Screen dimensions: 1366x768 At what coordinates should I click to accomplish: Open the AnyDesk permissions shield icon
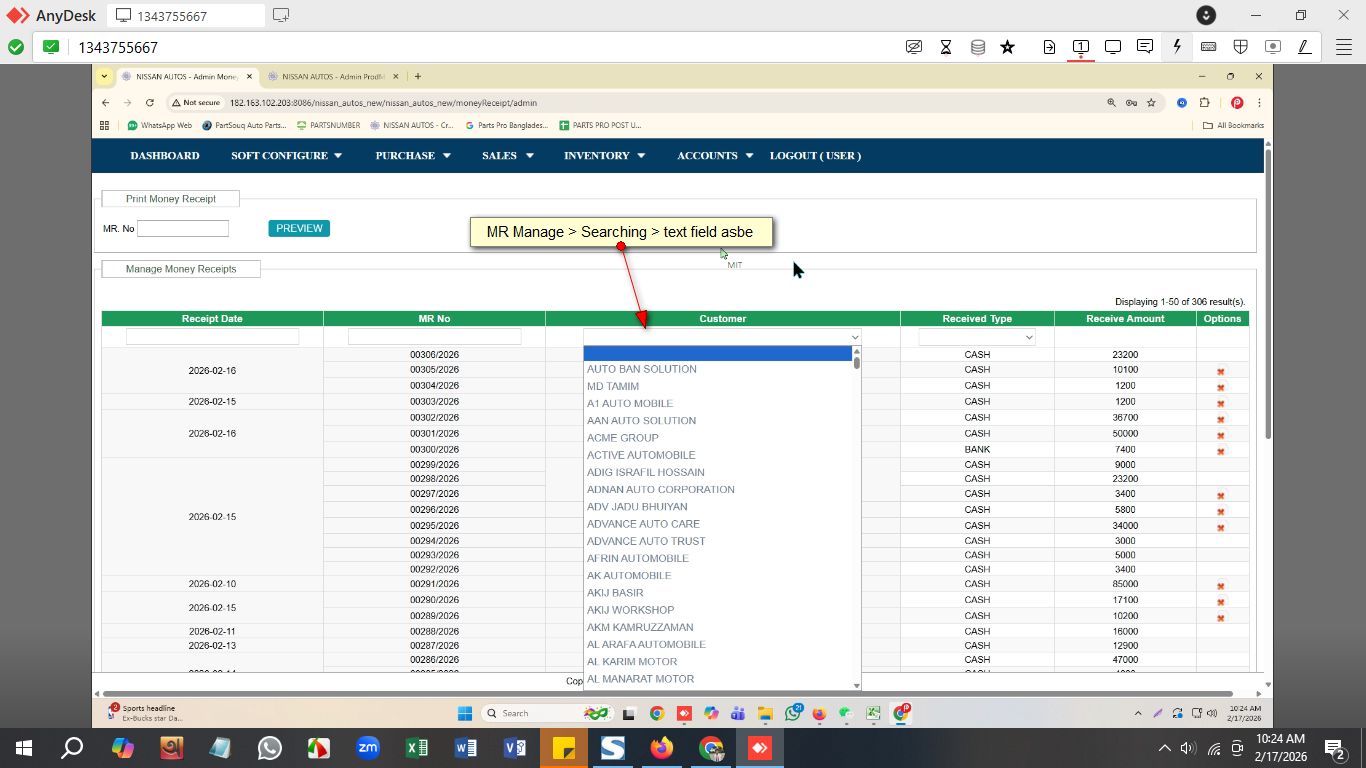coord(1240,47)
